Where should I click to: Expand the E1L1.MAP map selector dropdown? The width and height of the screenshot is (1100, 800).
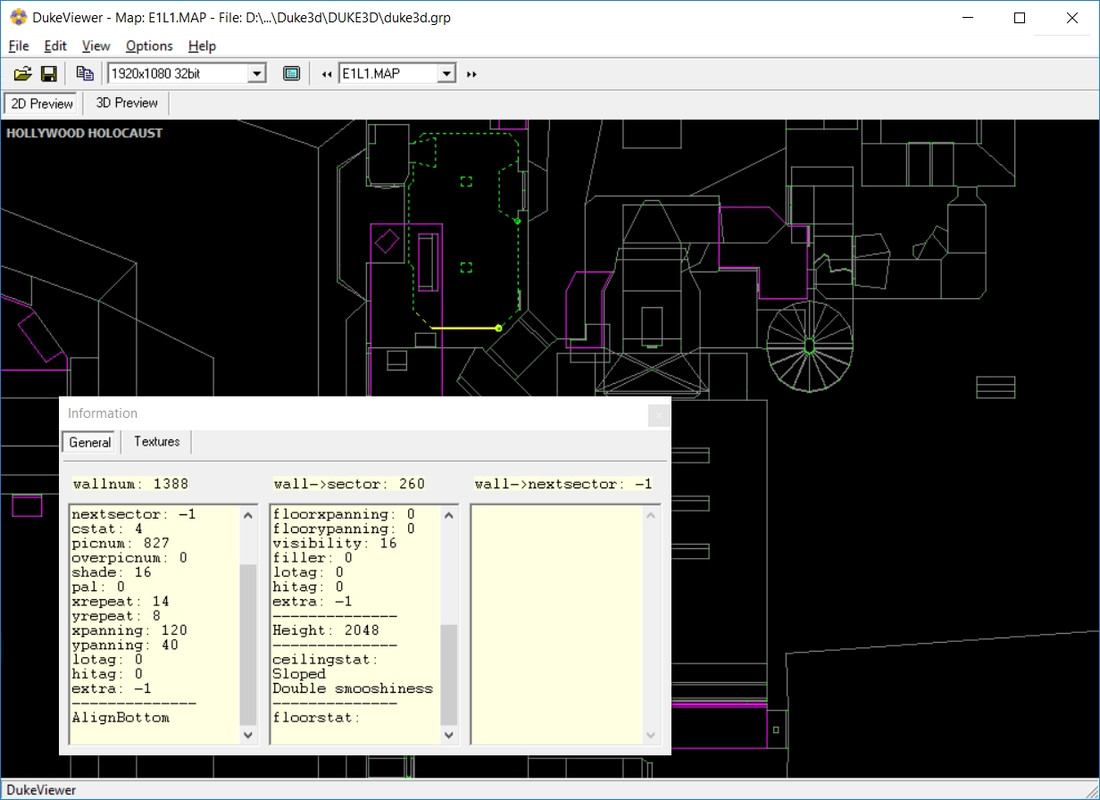[446, 73]
